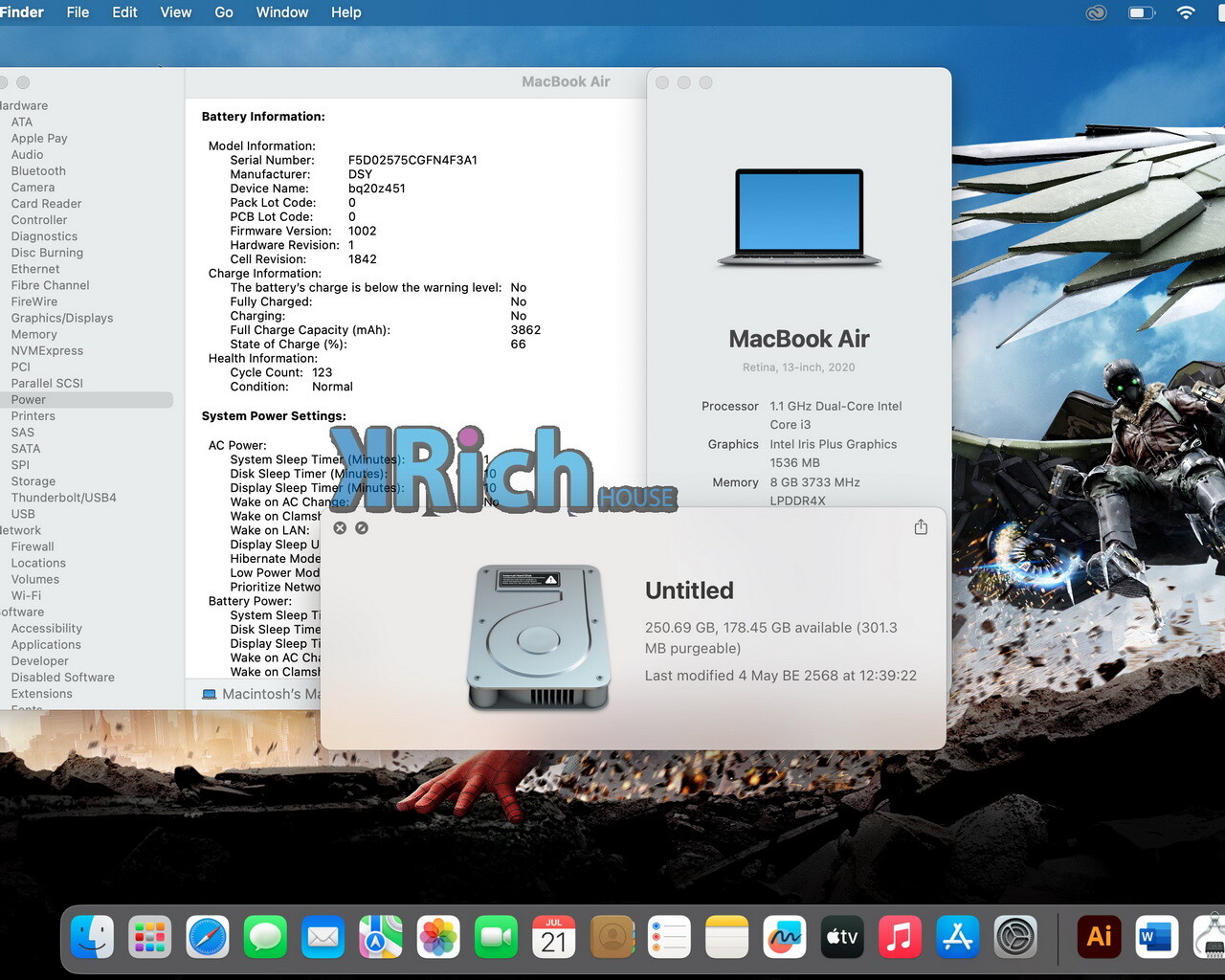
Task: Open Photos app in the dock
Action: [438, 937]
